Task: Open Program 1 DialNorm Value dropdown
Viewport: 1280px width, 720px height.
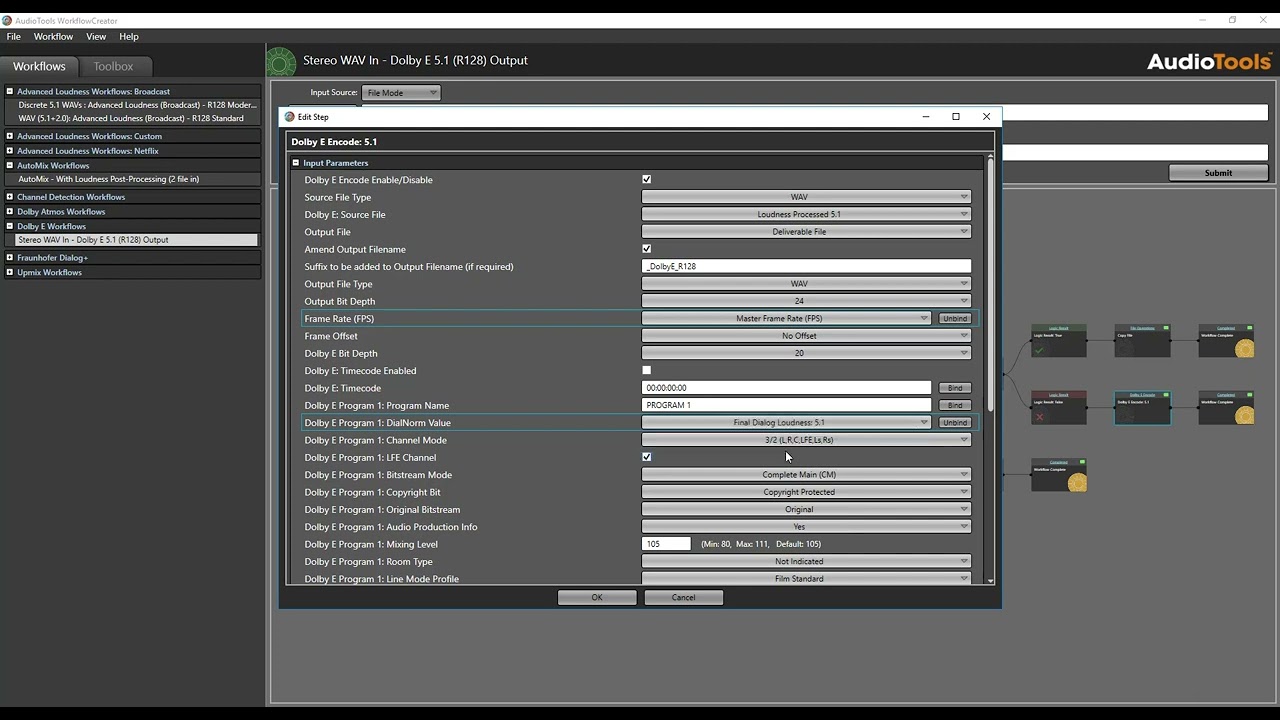Action: point(786,422)
